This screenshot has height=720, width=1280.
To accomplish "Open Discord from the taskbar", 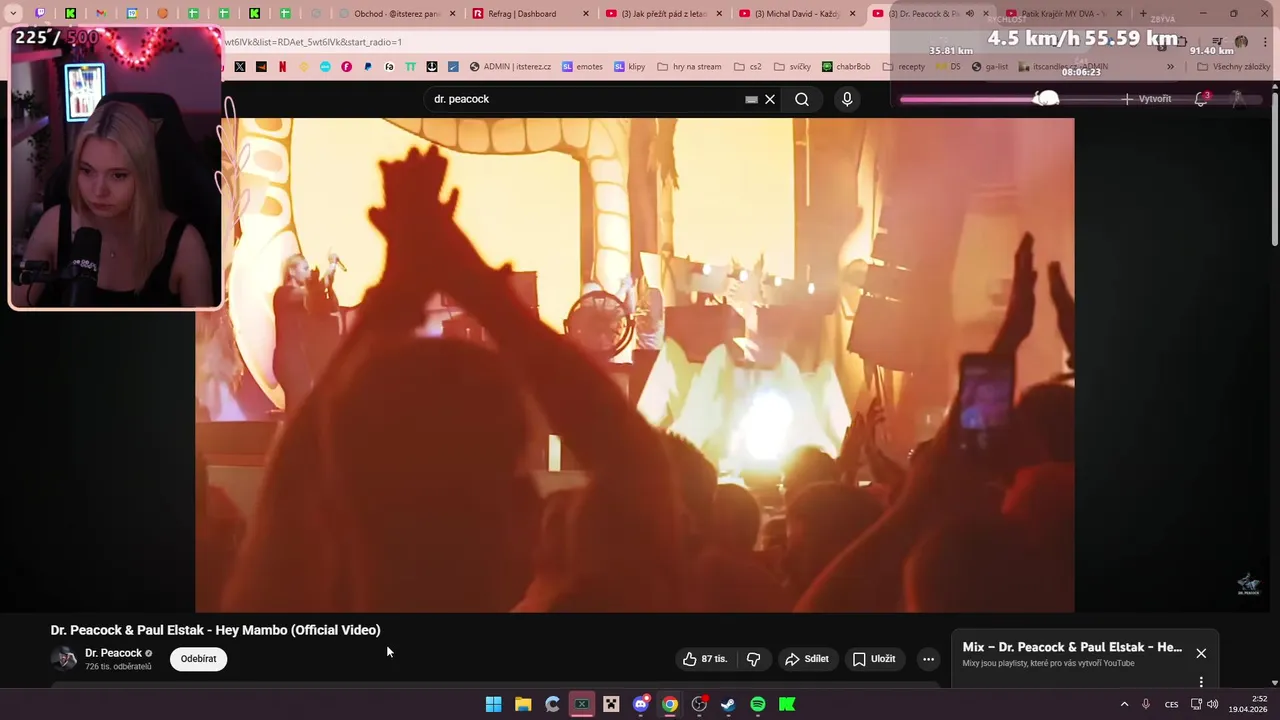I will click(x=641, y=704).
